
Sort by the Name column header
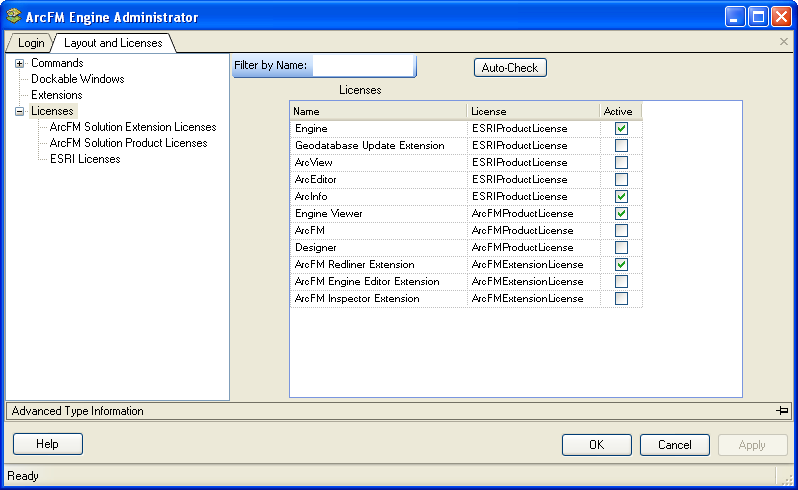click(378, 111)
